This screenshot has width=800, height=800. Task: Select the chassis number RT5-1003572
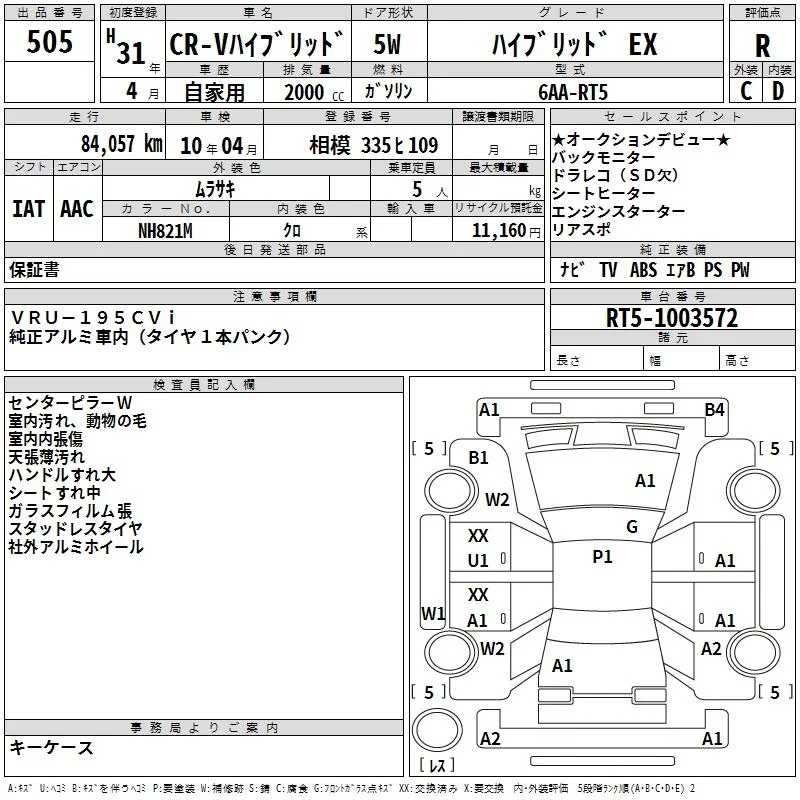[672, 318]
